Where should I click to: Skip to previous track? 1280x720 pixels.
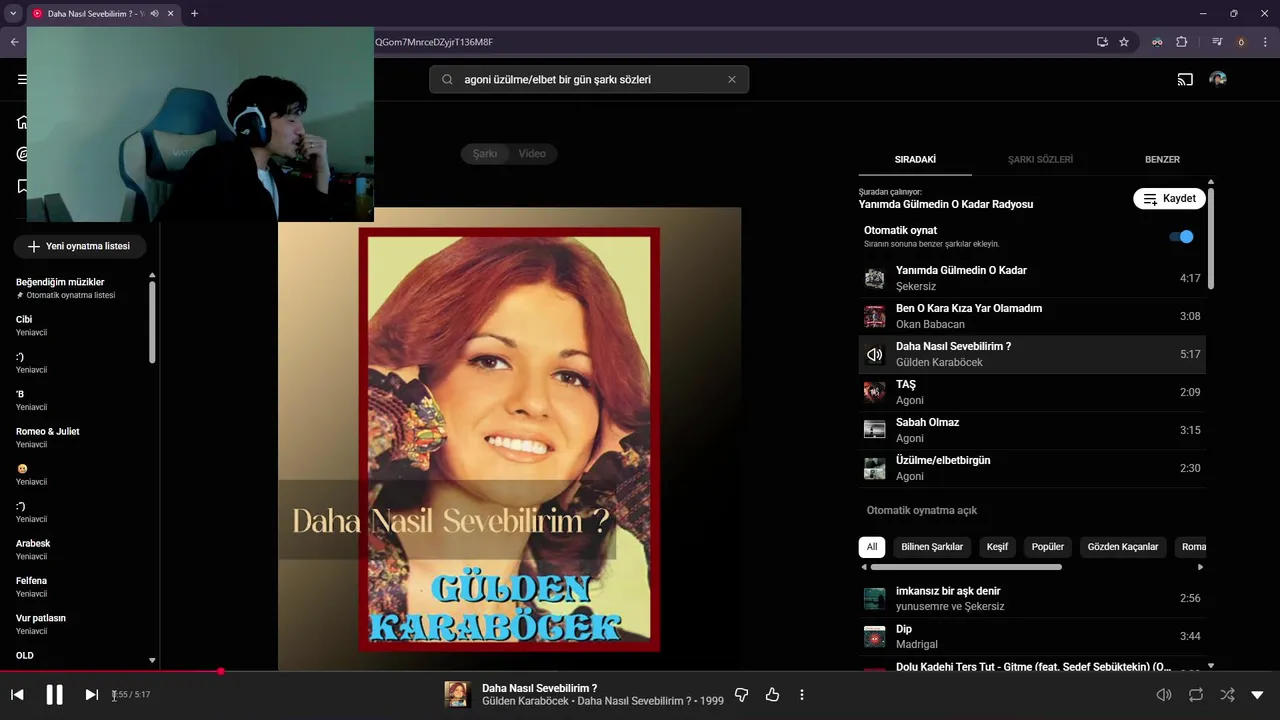17,694
